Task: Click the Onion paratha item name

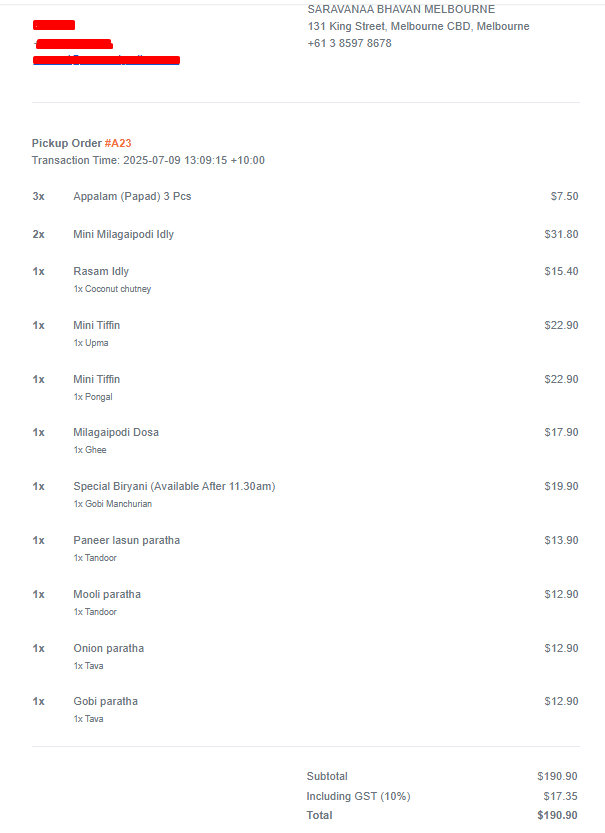Action: tap(108, 649)
